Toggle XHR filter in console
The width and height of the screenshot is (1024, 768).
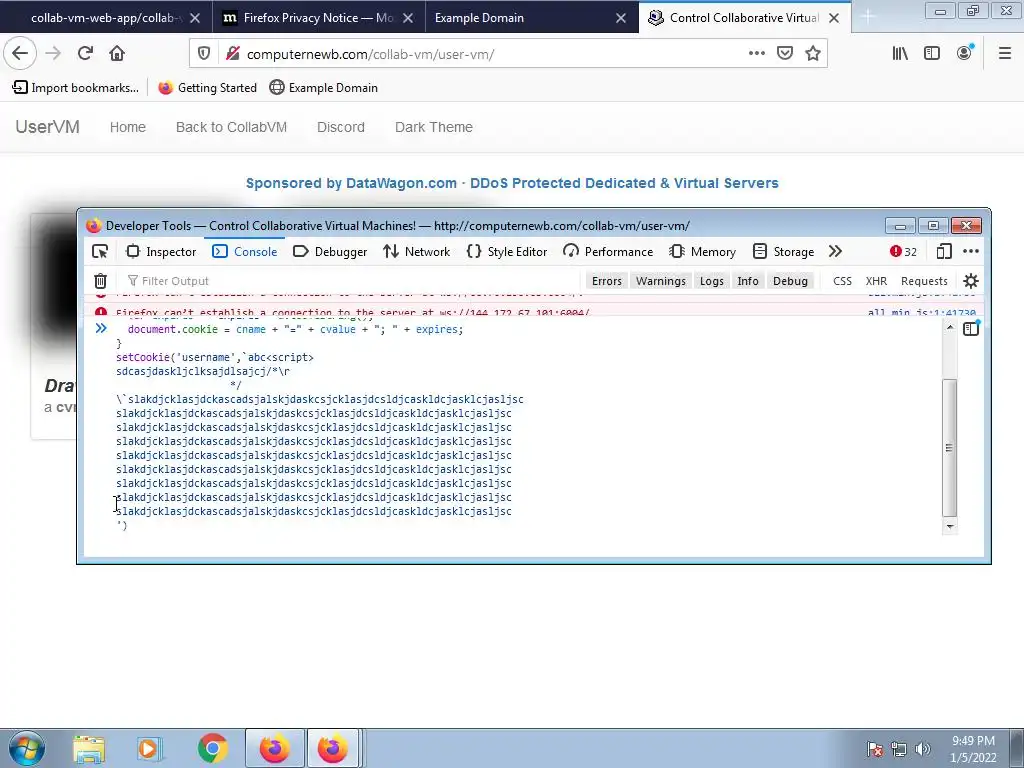(x=876, y=281)
